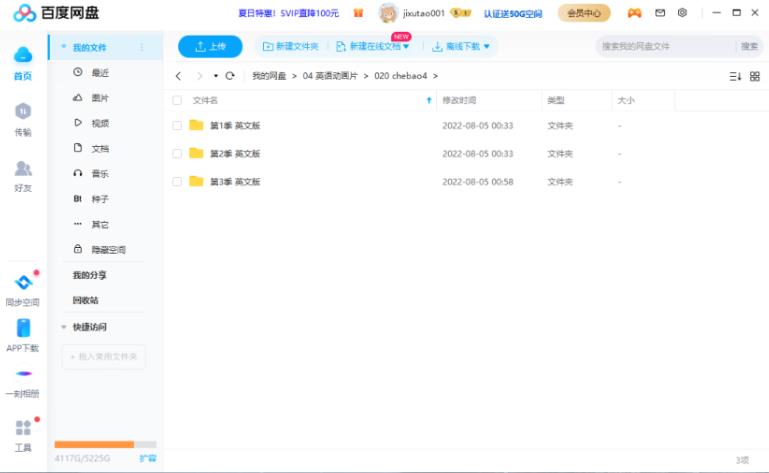
Task: Open the 传输 transfer section
Action: tap(23, 112)
